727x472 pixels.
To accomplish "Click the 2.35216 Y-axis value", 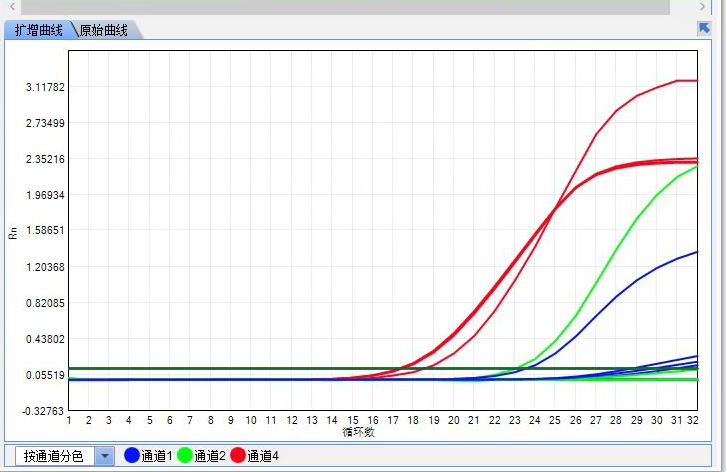I will 45,159.
